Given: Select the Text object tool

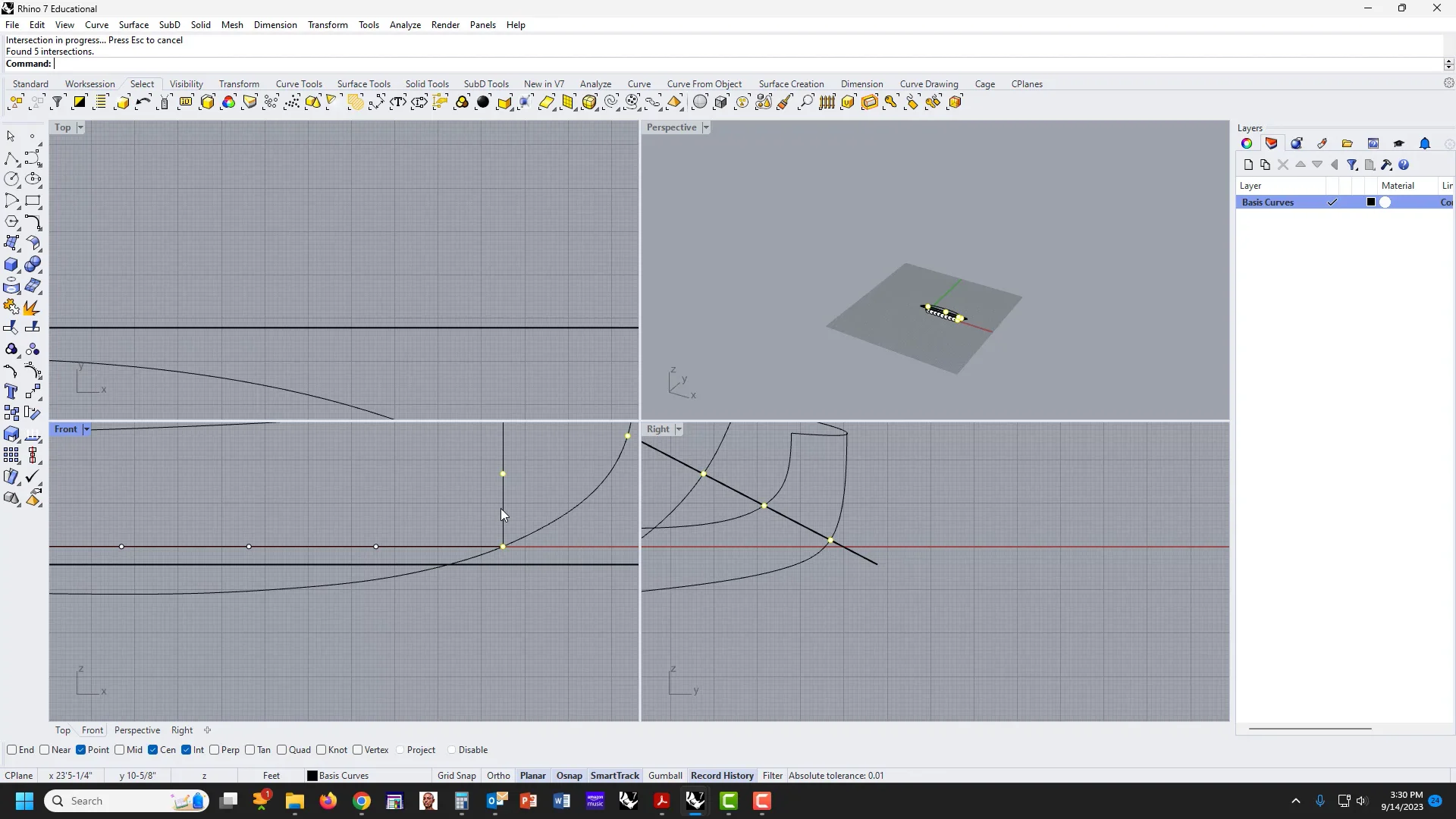Looking at the screenshot, I should [x=11, y=392].
